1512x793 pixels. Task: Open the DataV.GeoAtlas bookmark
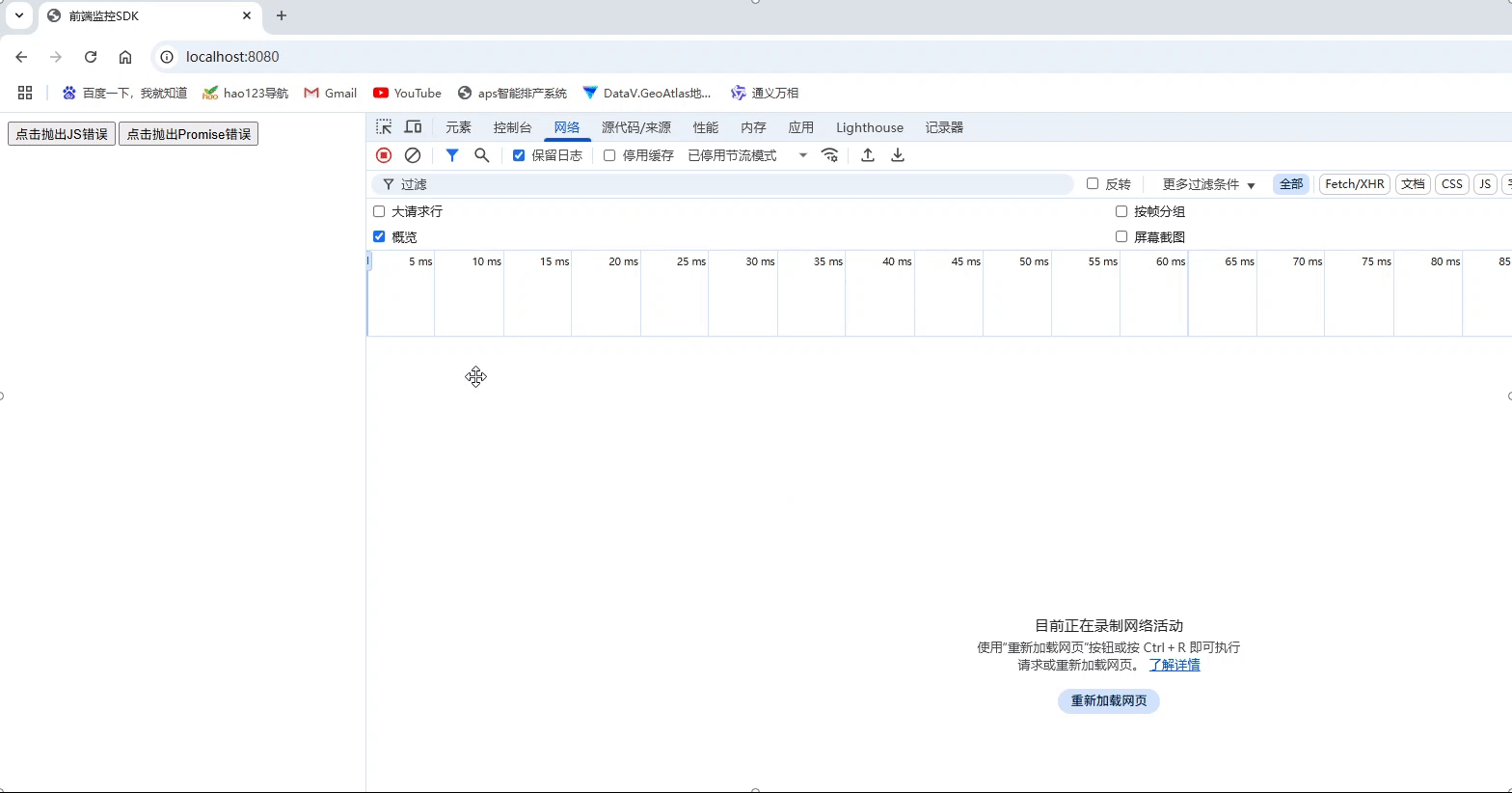[647, 93]
